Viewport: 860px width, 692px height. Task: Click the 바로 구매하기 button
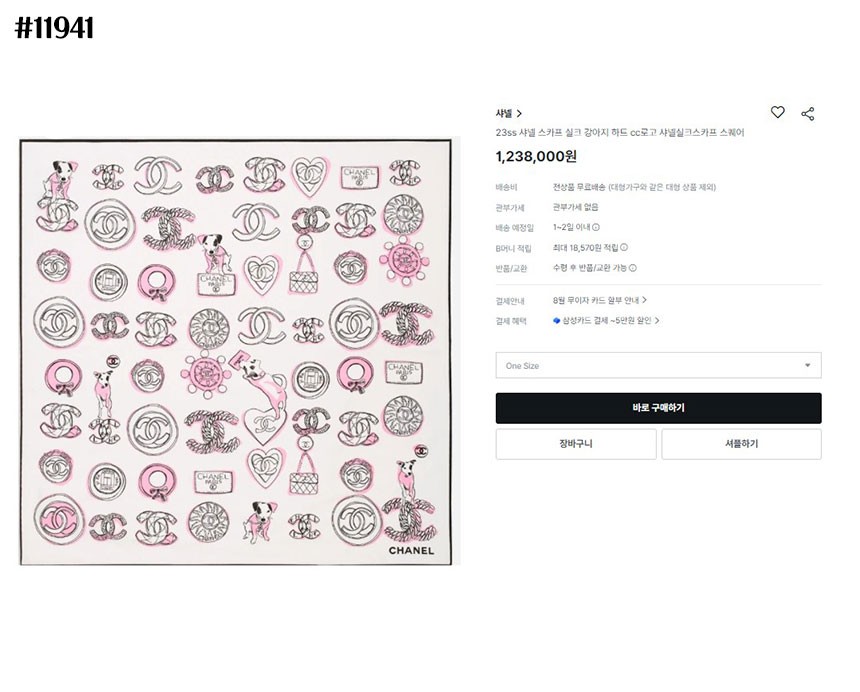coord(658,408)
